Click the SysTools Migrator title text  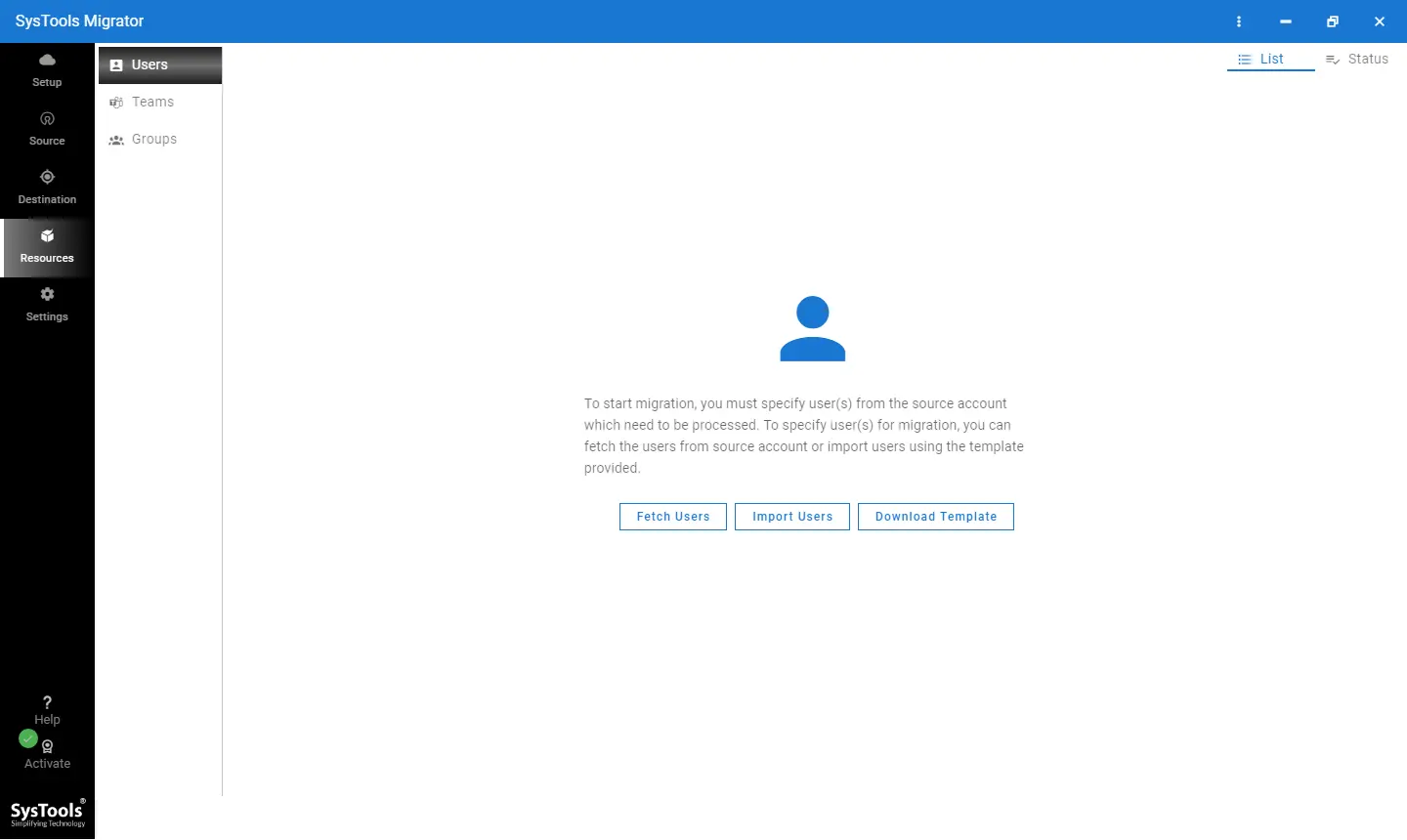point(79,21)
